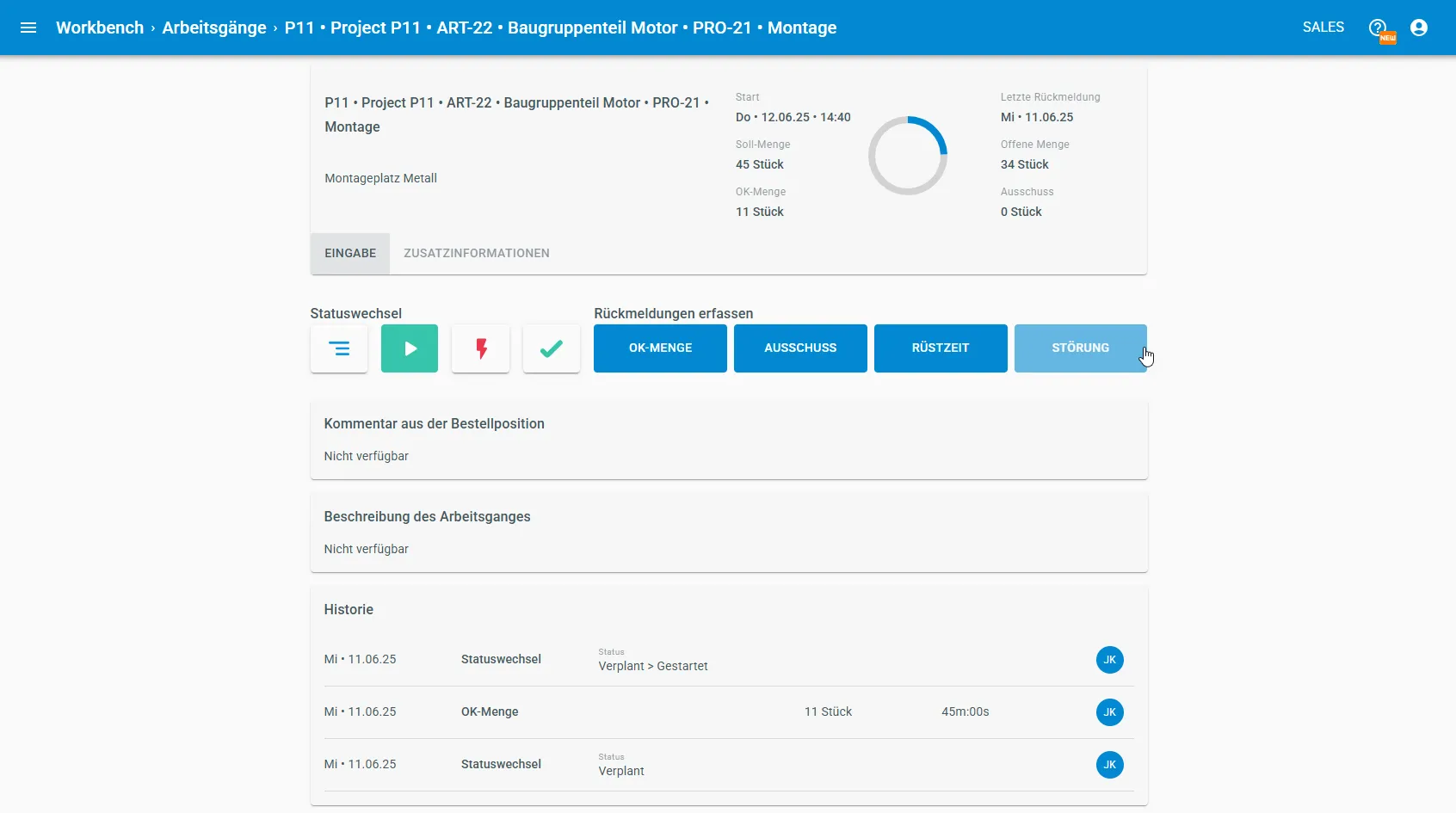
Task: Set disruption status with red lightning icon
Action: (x=481, y=348)
